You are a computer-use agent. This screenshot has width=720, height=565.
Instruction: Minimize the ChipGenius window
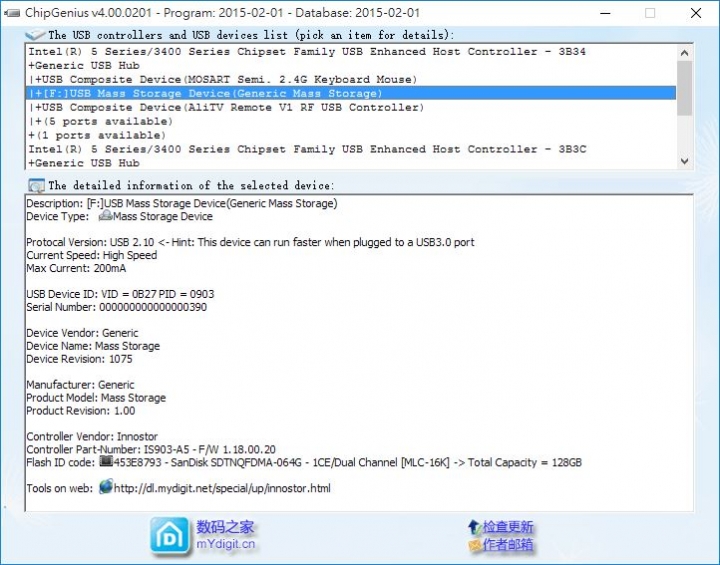605,13
